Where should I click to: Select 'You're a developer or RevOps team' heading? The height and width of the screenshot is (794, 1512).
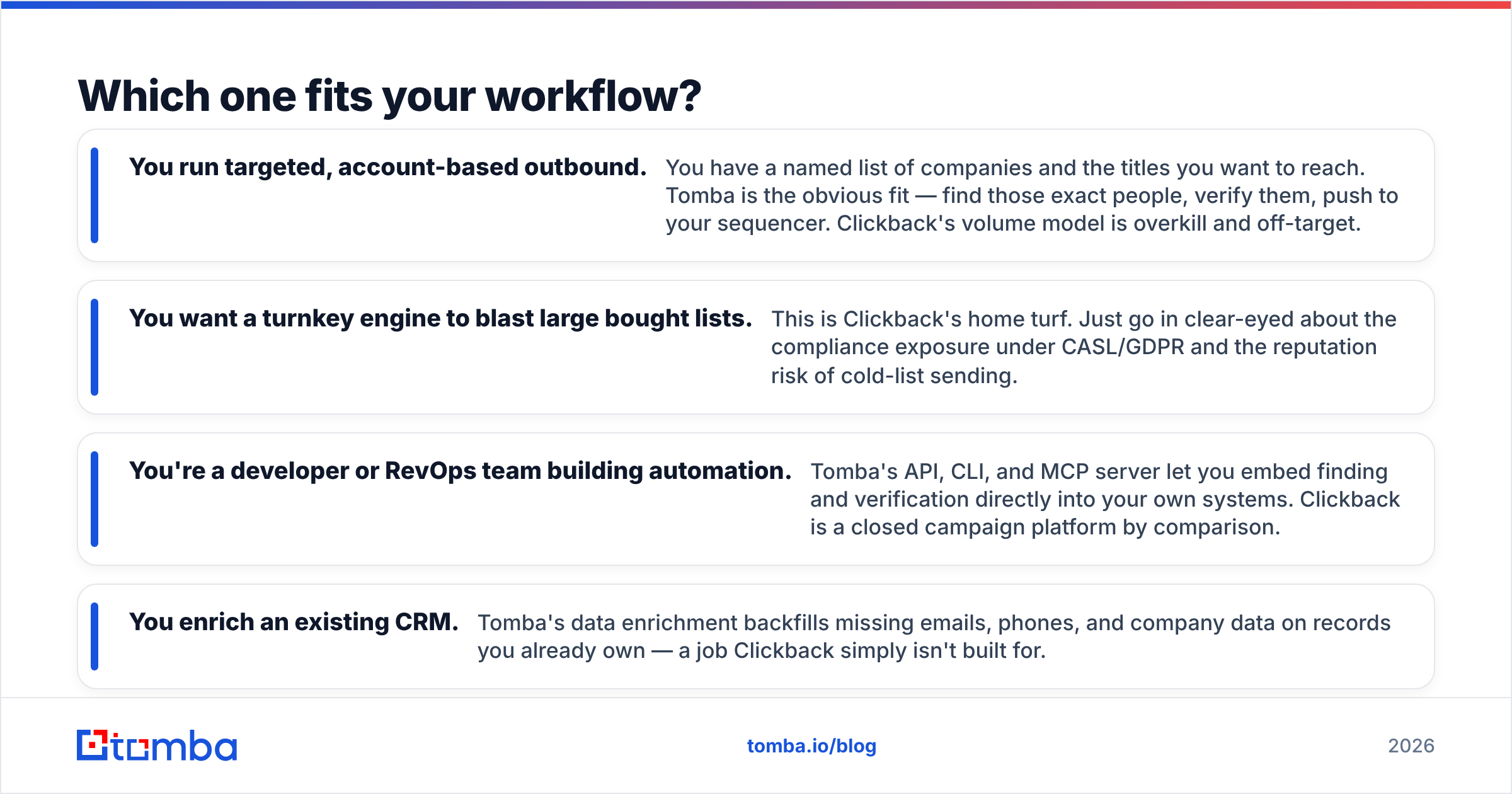(x=461, y=471)
